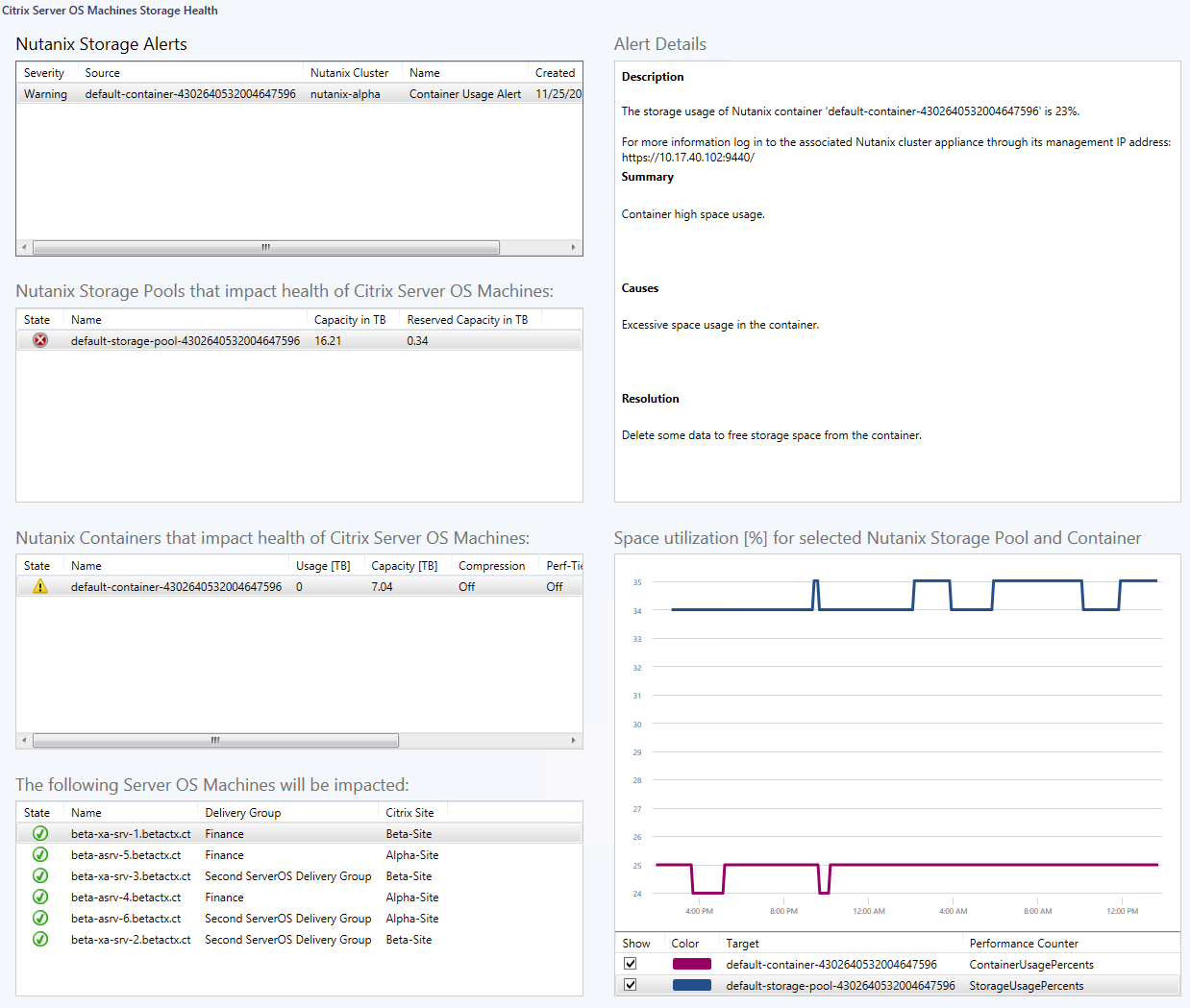1190x1008 pixels.
Task: Select storage pool capacity value 16.21
Action: [328, 341]
